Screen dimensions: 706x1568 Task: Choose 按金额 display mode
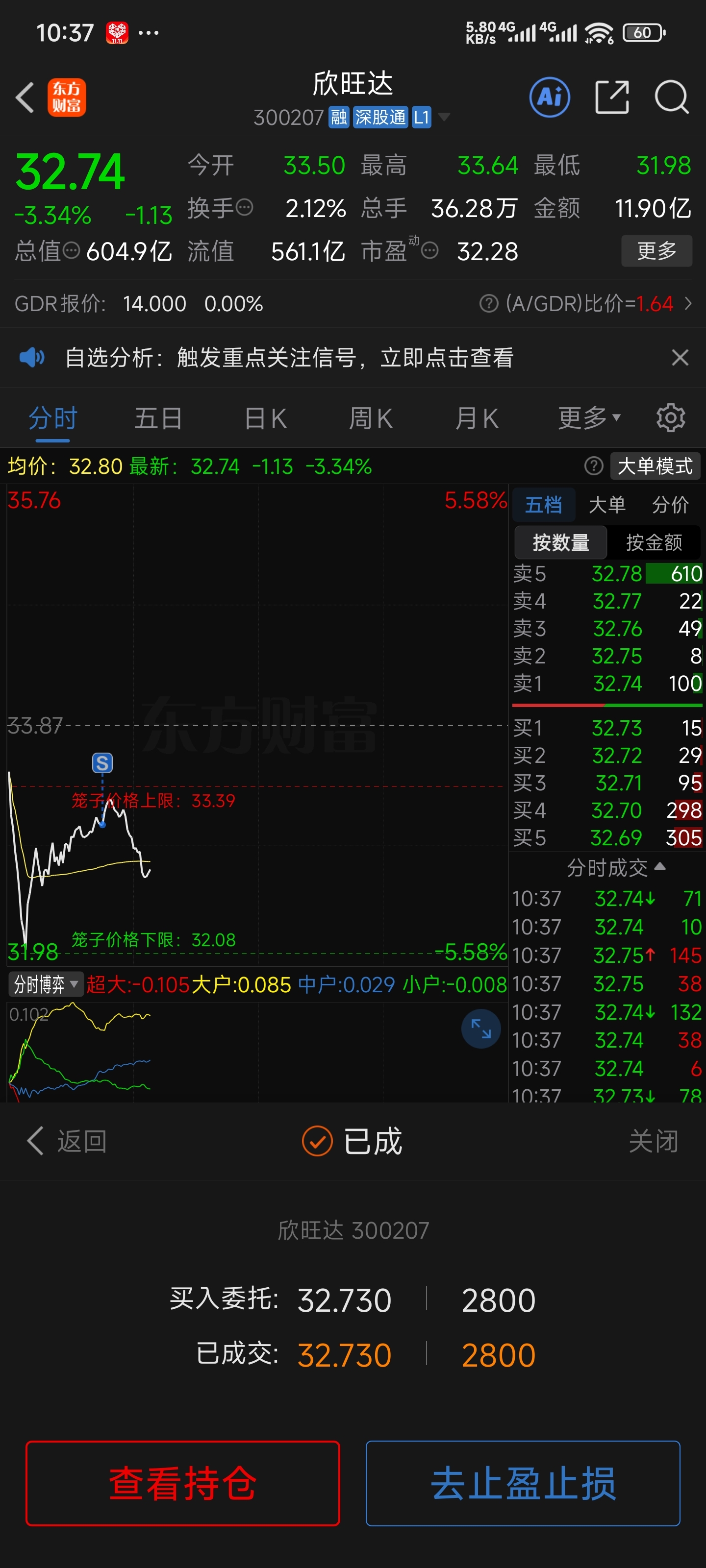(654, 542)
